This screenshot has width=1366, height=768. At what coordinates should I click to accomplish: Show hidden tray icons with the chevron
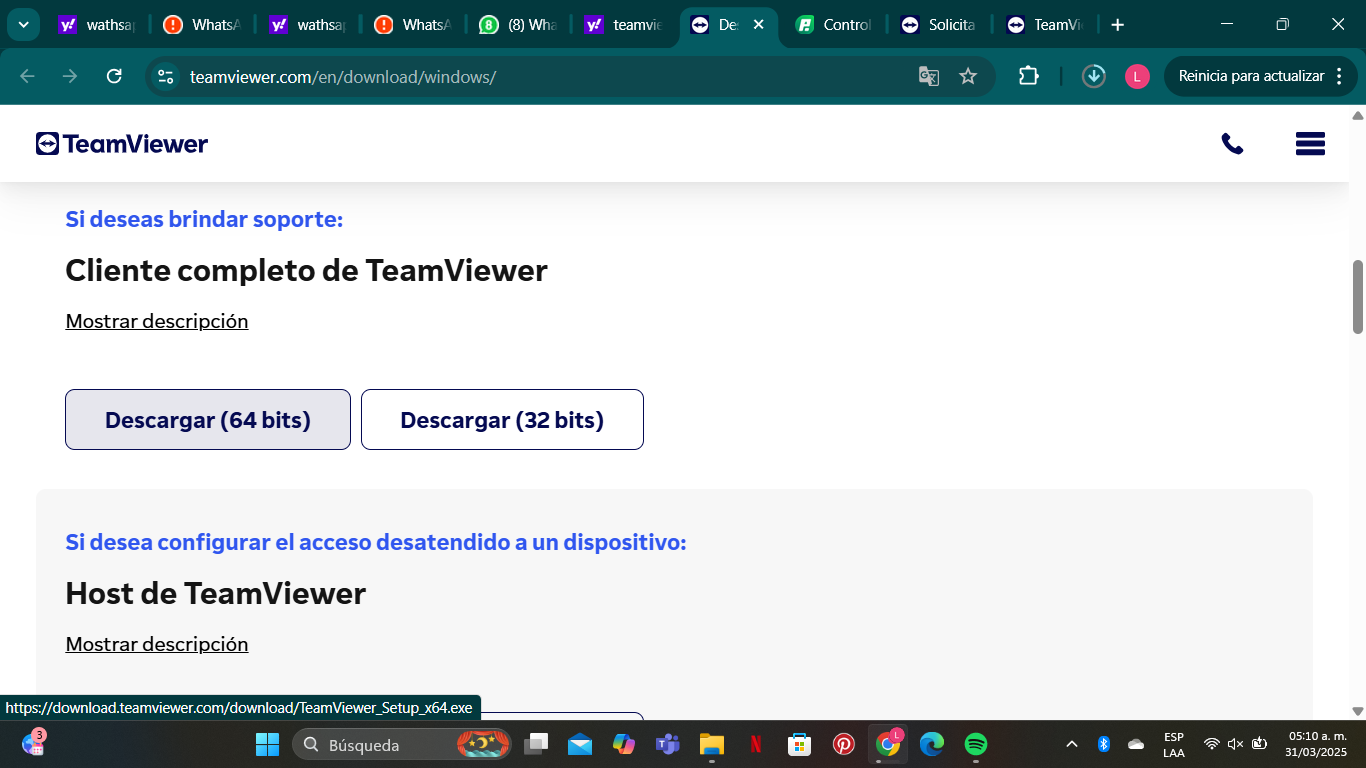tap(1072, 744)
